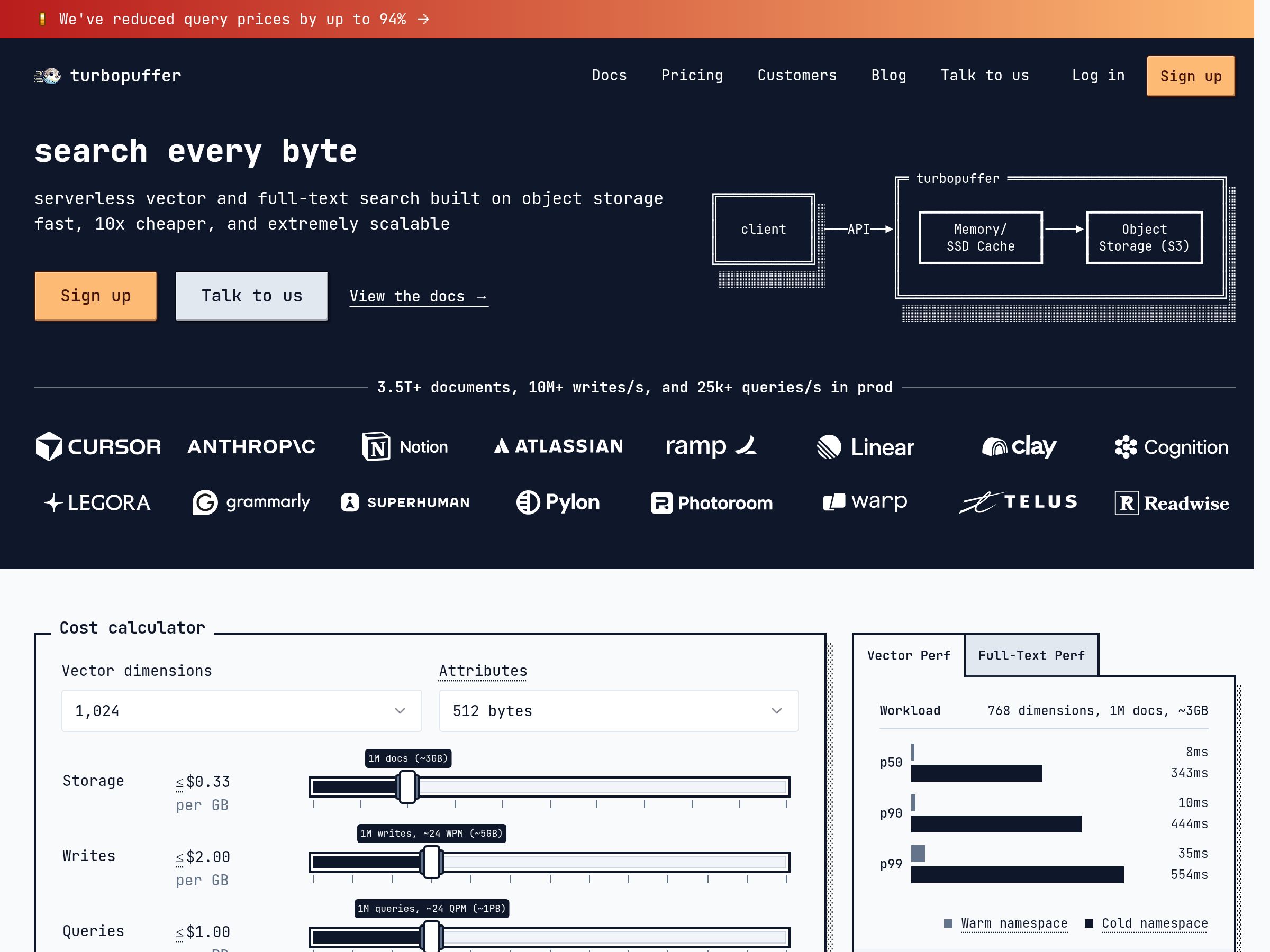The width and height of the screenshot is (1270, 952).
Task: Click the warp logo icon
Action: [834, 502]
